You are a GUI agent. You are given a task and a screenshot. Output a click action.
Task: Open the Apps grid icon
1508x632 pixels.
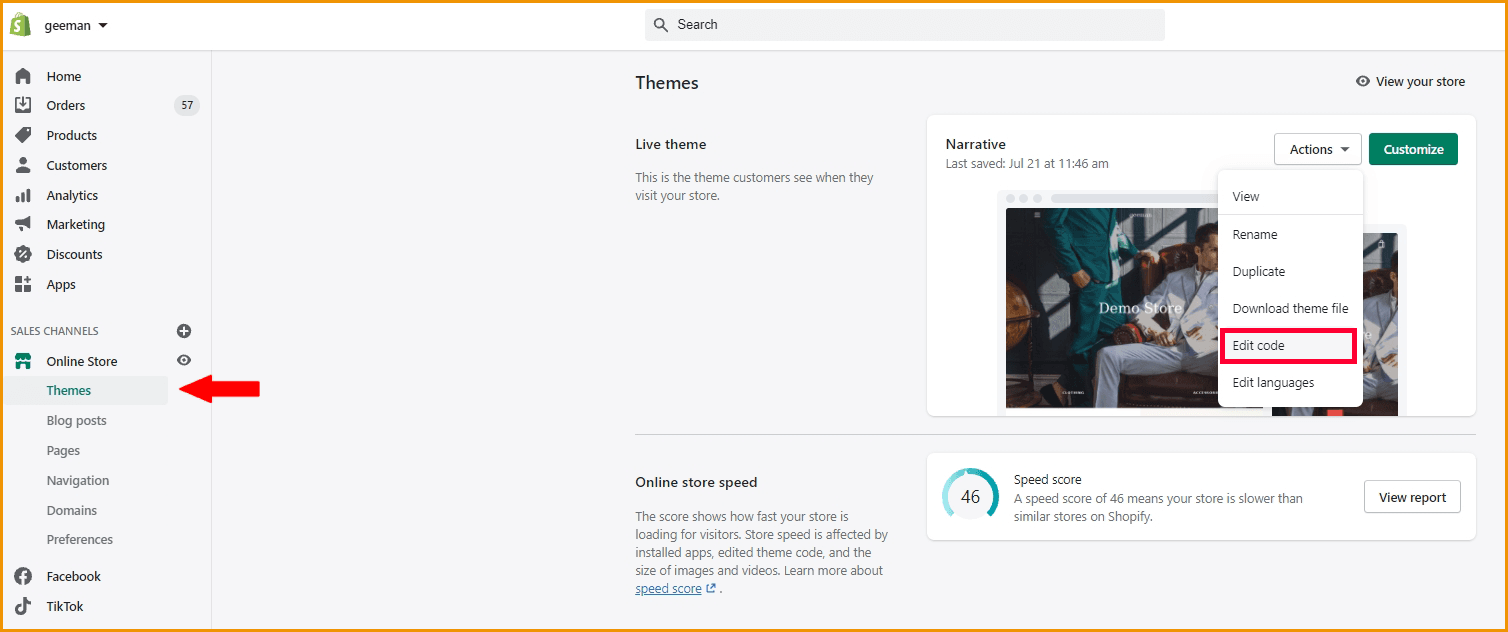(x=23, y=284)
